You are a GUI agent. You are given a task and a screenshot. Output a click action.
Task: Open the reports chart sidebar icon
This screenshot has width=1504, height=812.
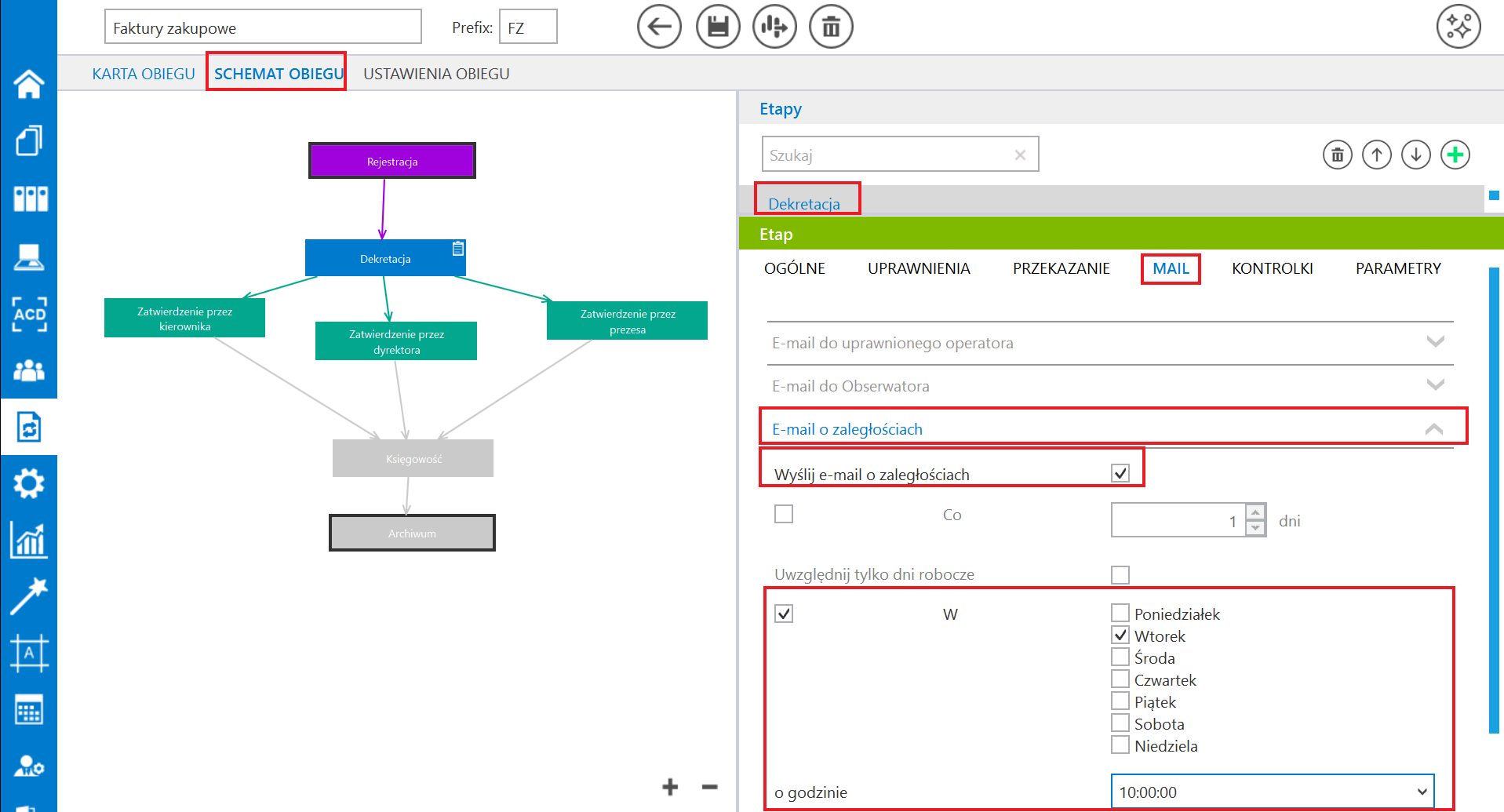coord(29,540)
